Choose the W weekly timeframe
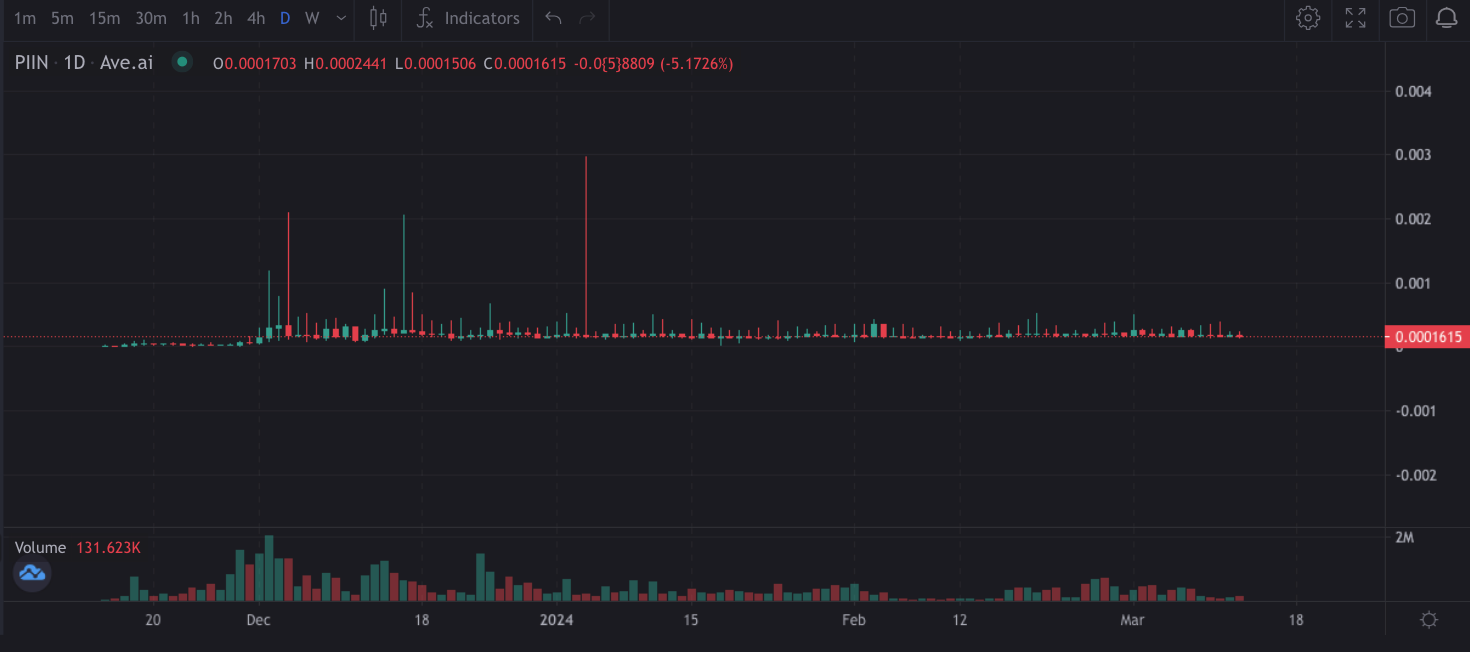Screen dimensions: 1470x652 pos(312,18)
